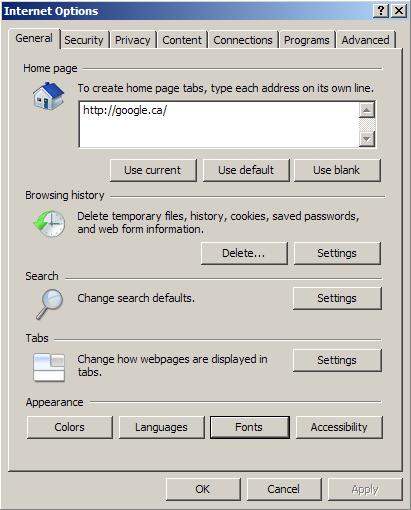The image size is (411, 510).
Task: Open Settings for Search defaults
Action: [337, 298]
